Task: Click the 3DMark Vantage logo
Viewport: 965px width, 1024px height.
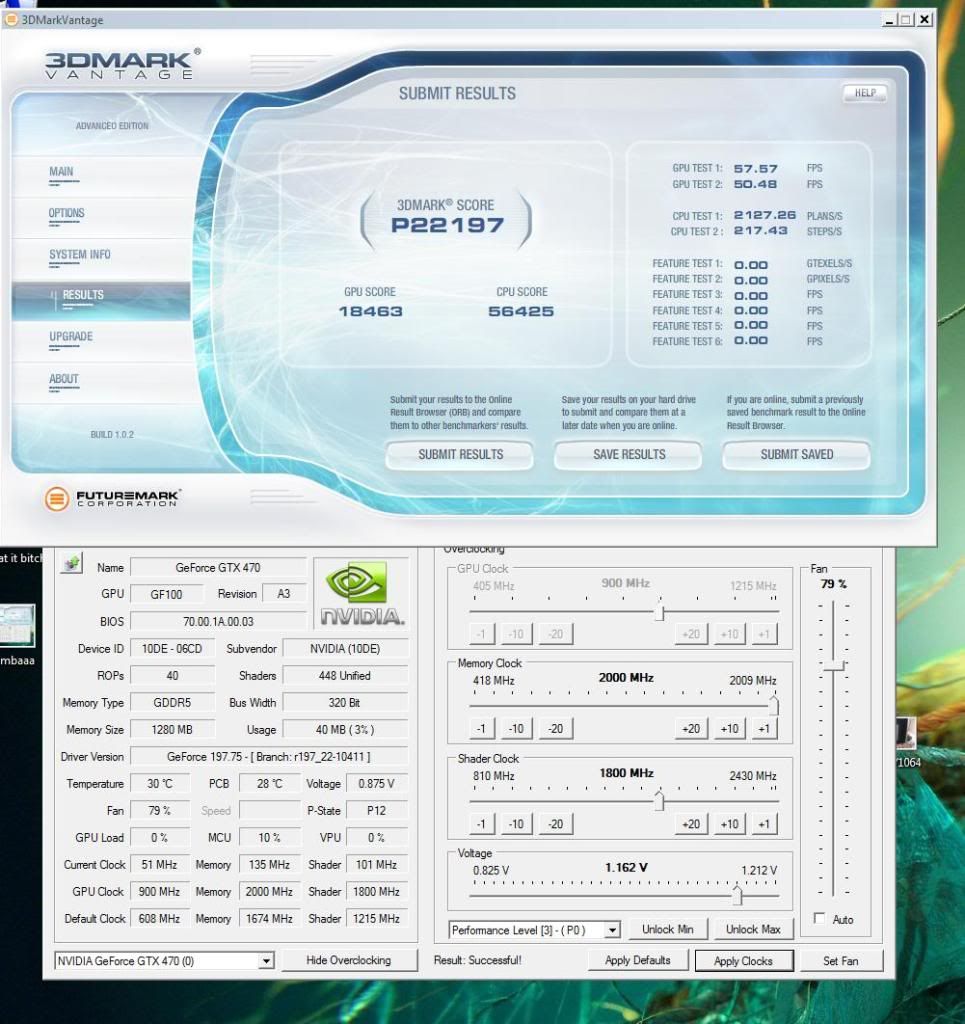Action: [122, 64]
